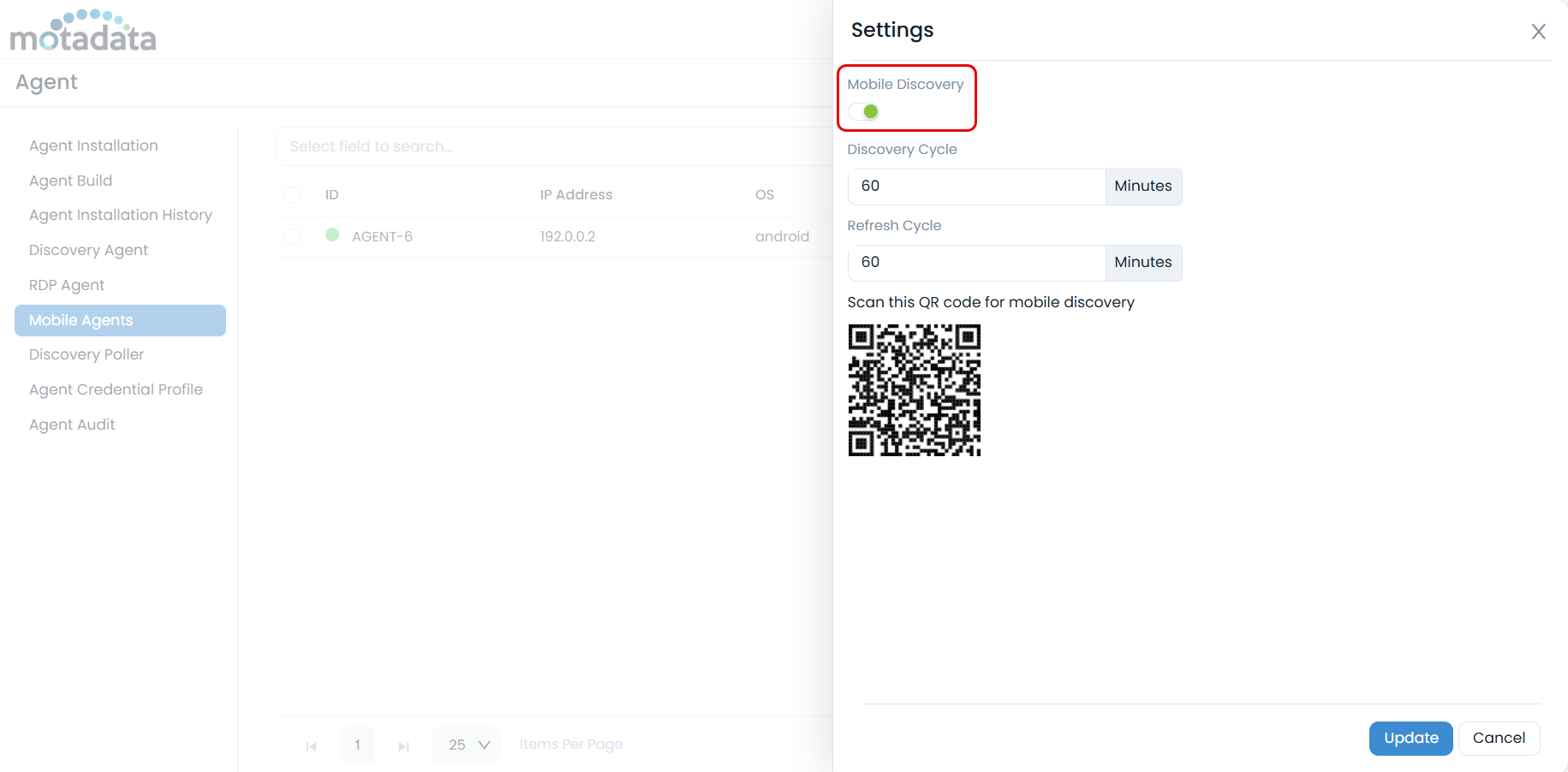Click page number 1 in pagination

pos(357,745)
